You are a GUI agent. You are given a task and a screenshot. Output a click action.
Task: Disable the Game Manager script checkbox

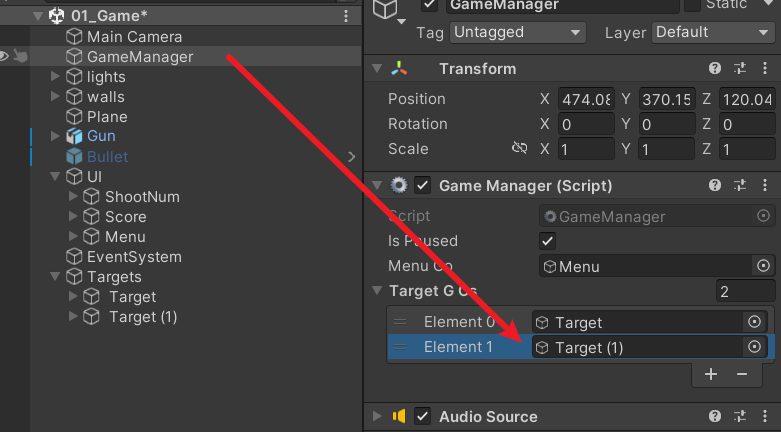pyautogui.click(x=423, y=185)
